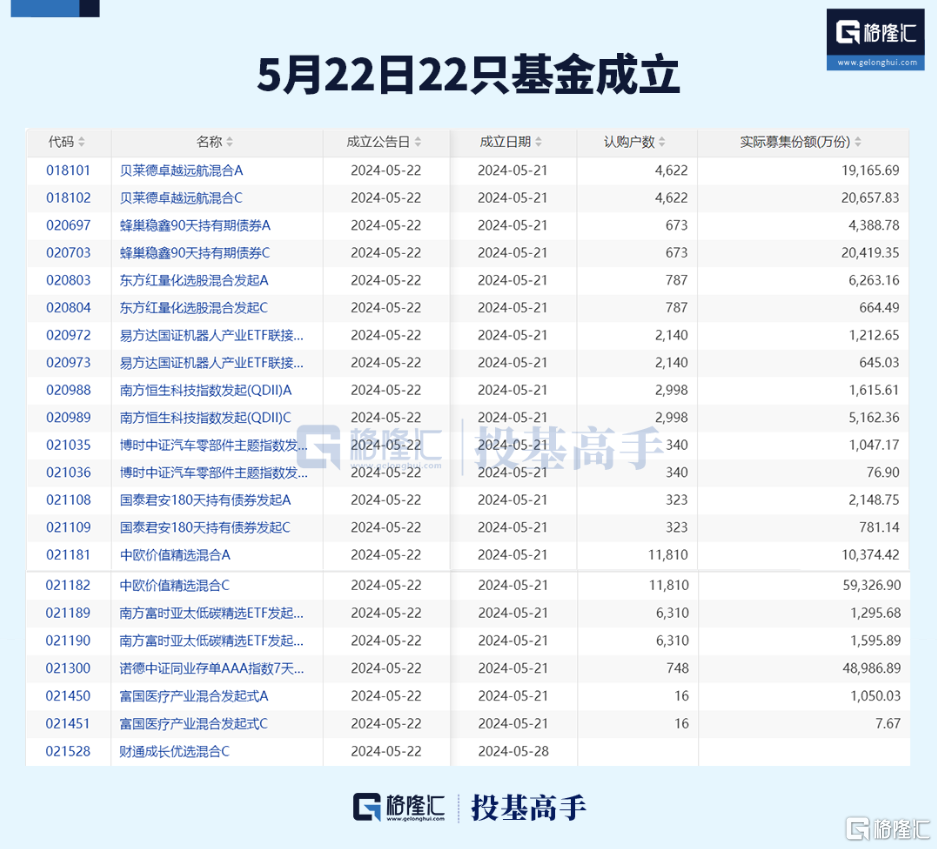The image size is (937, 849).
Task: Click 南方恒生科技指数发起(QDII)C
Action: point(206,418)
